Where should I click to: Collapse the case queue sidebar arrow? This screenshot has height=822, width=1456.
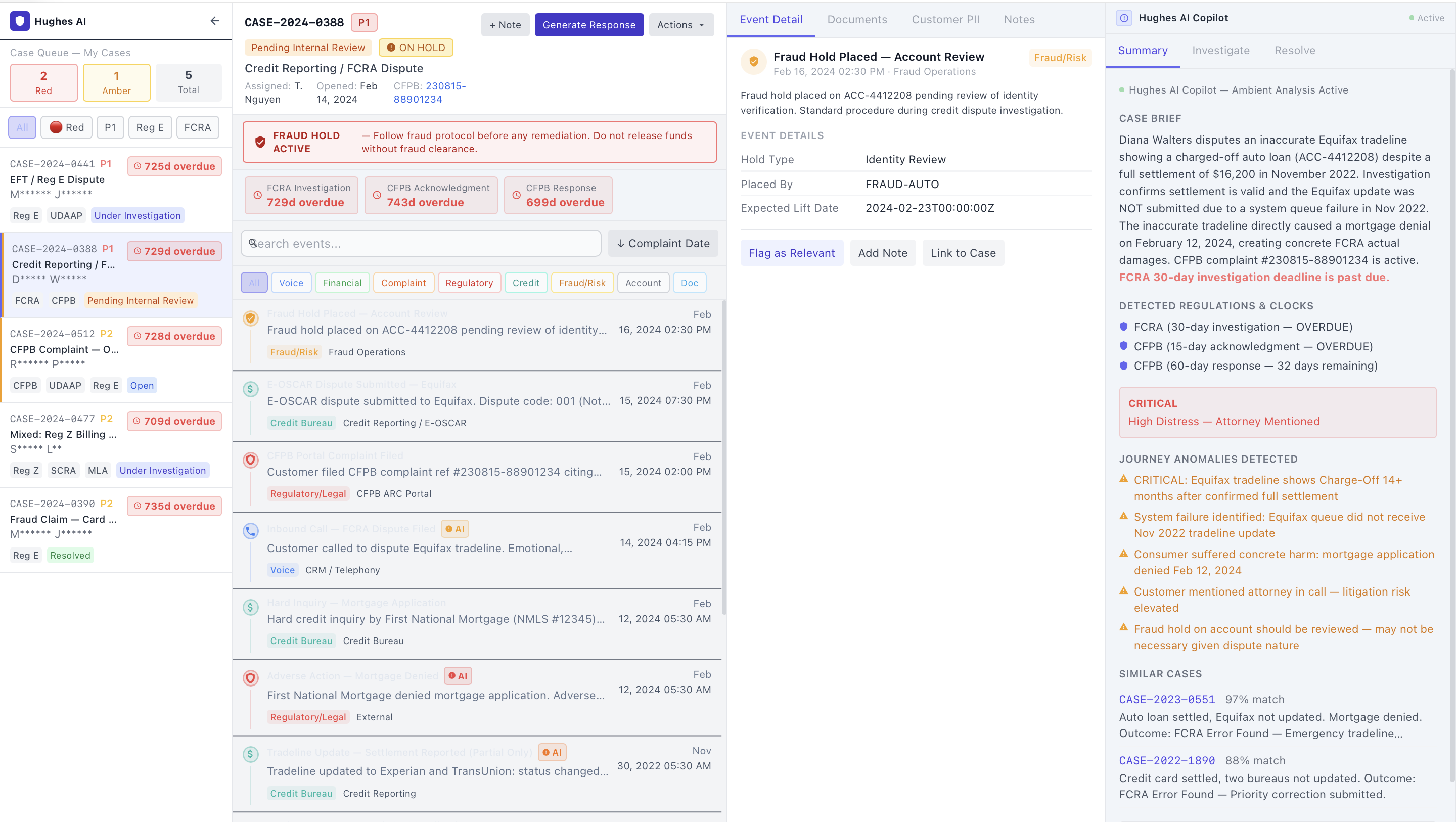click(x=215, y=20)
